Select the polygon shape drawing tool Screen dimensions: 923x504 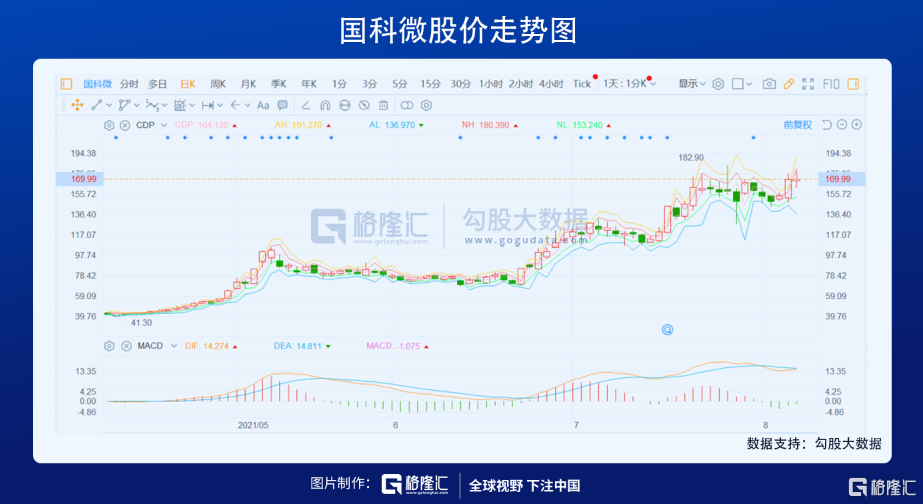tap(124, 105)
